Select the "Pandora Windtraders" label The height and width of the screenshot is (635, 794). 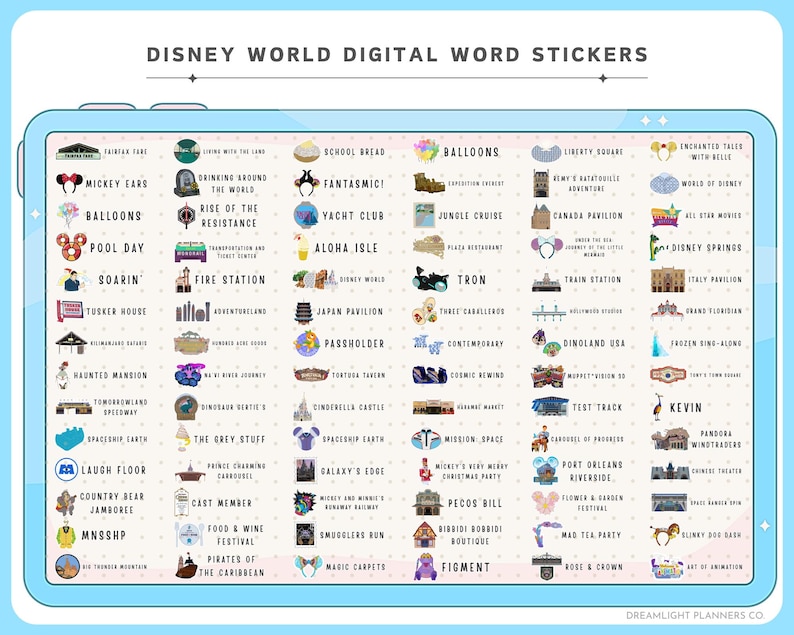pyautogui.click(x=716, y=439)
